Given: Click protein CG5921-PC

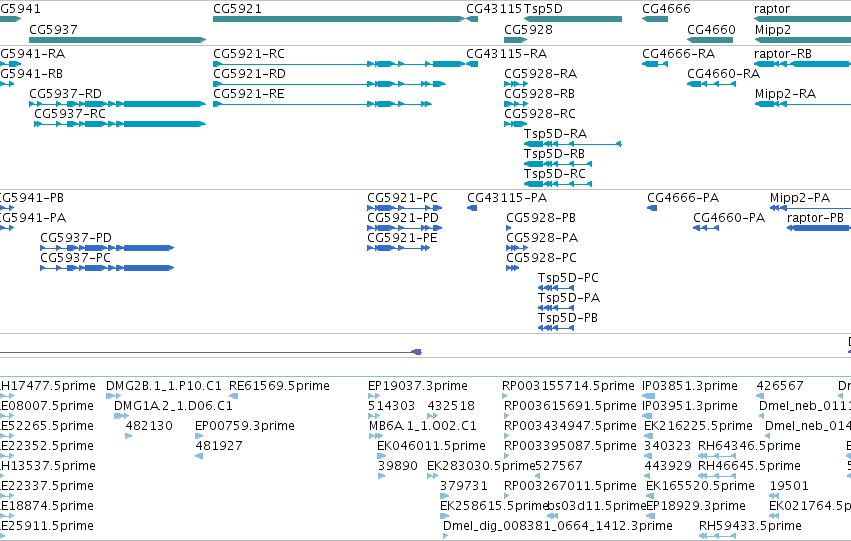Looking at the screenshot, I should tap(404, 208).
